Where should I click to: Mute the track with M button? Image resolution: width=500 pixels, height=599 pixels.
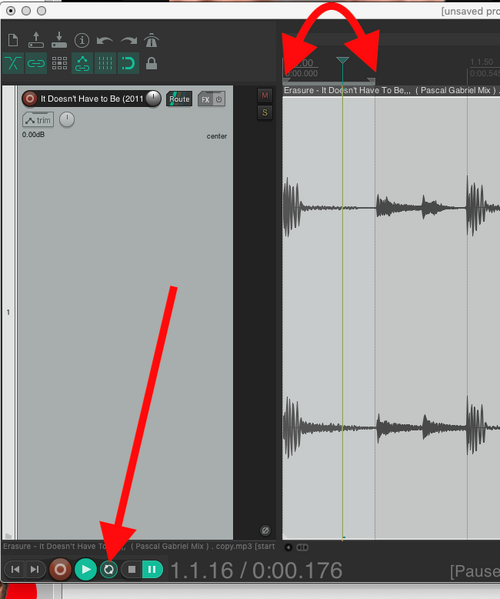click(x=265, y=96)
